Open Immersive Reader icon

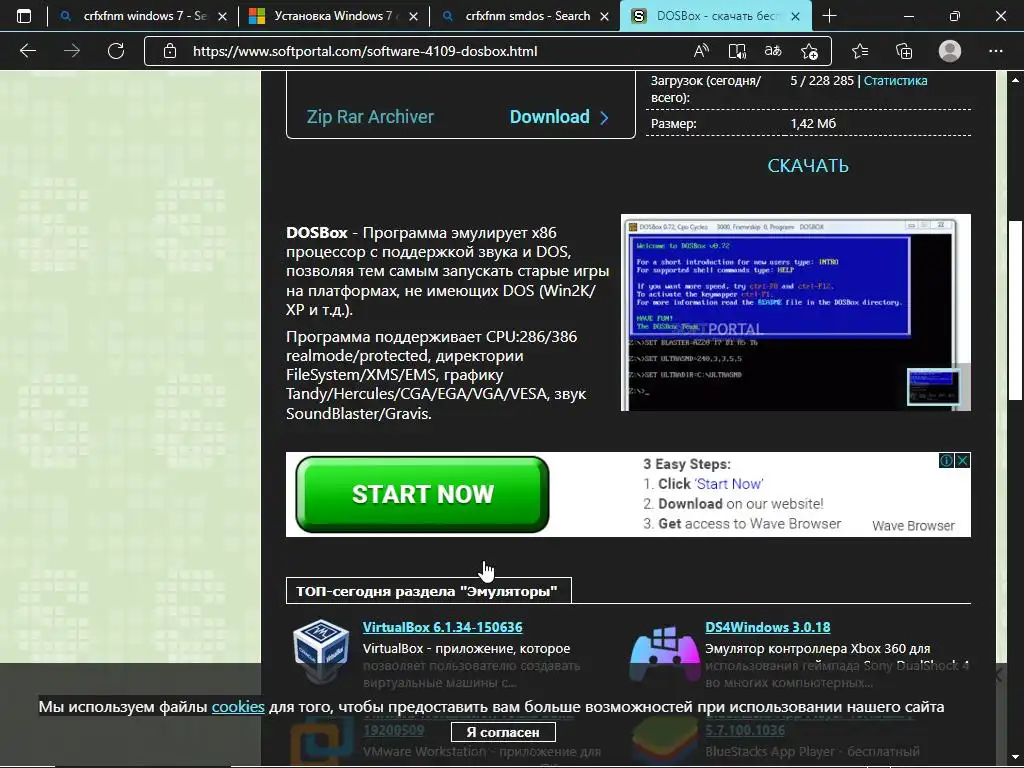(x=737, y=51)
